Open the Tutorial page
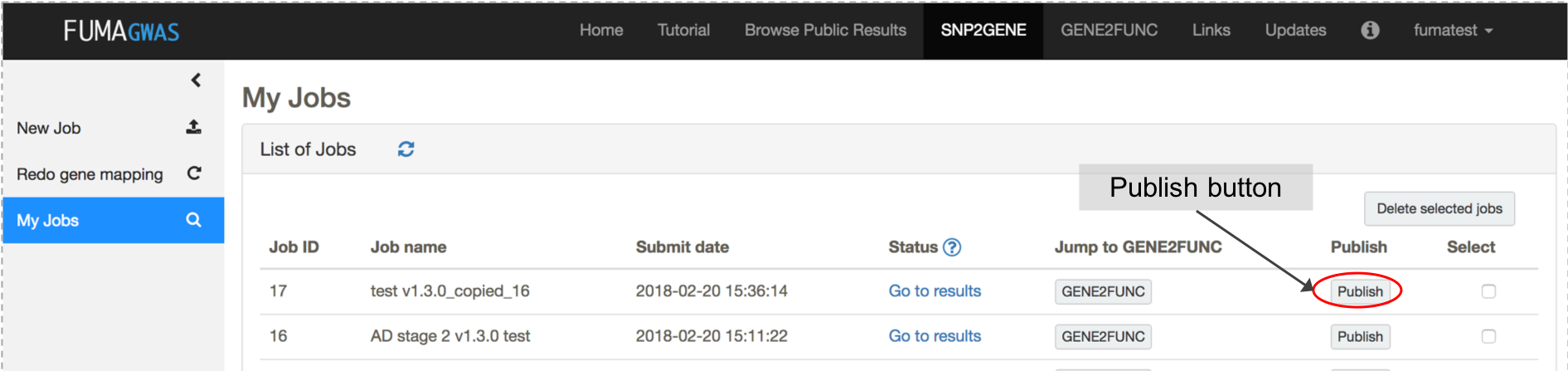This screenshot has width=1568, height=371. pyautogui.click(x=683, y=31)
